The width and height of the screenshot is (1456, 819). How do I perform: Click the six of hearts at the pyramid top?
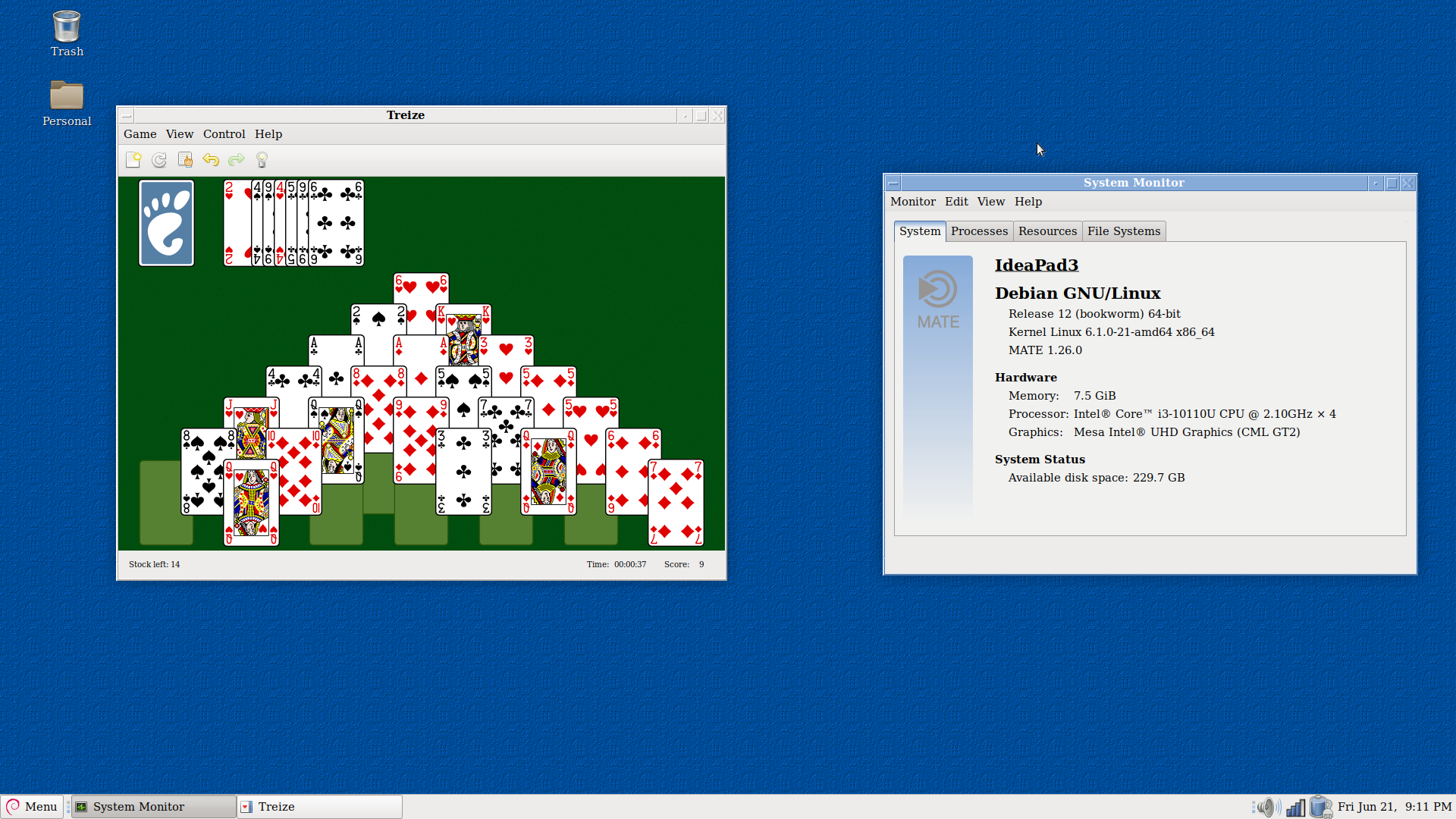[x=421, y=288]
